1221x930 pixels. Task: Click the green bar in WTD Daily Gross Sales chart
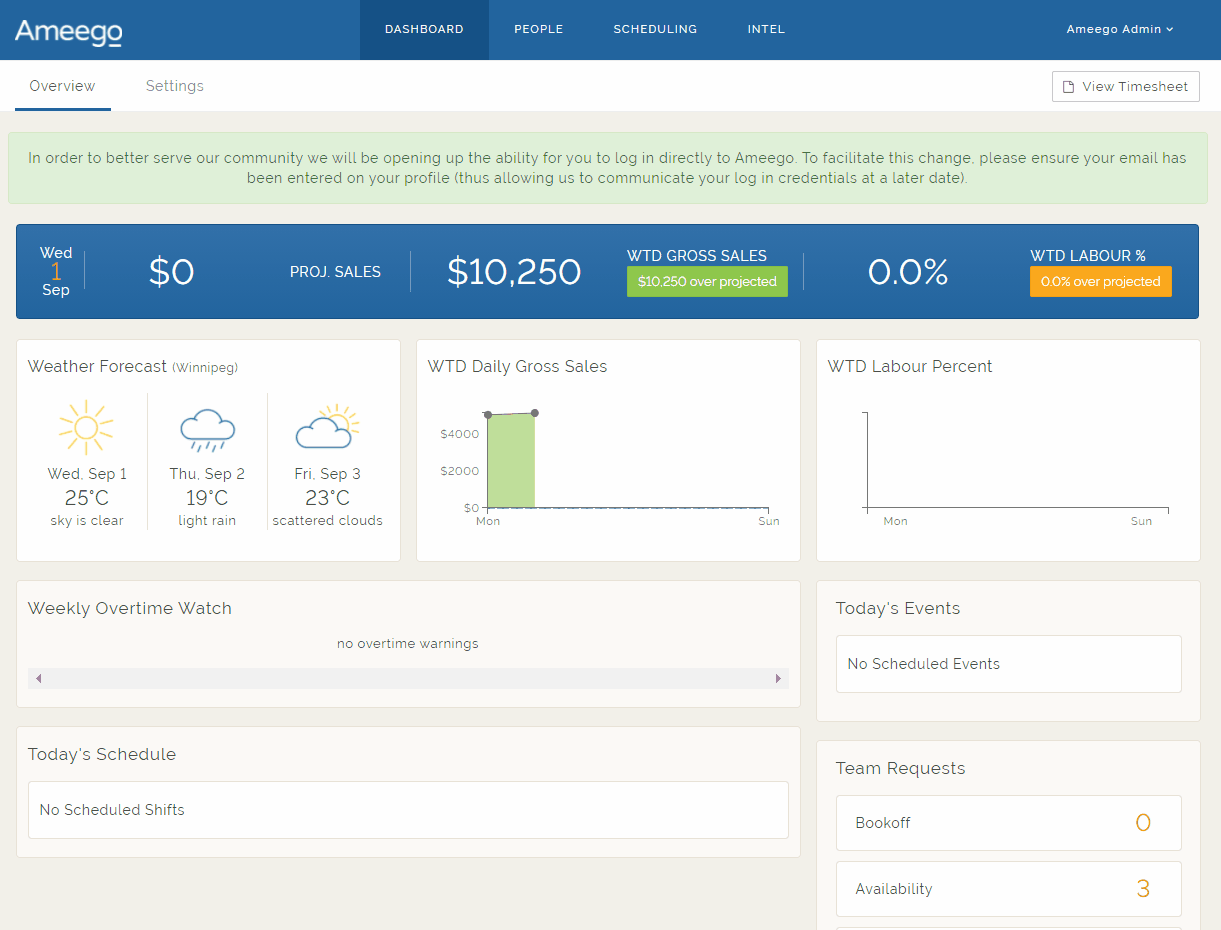[x=511, y=462]
